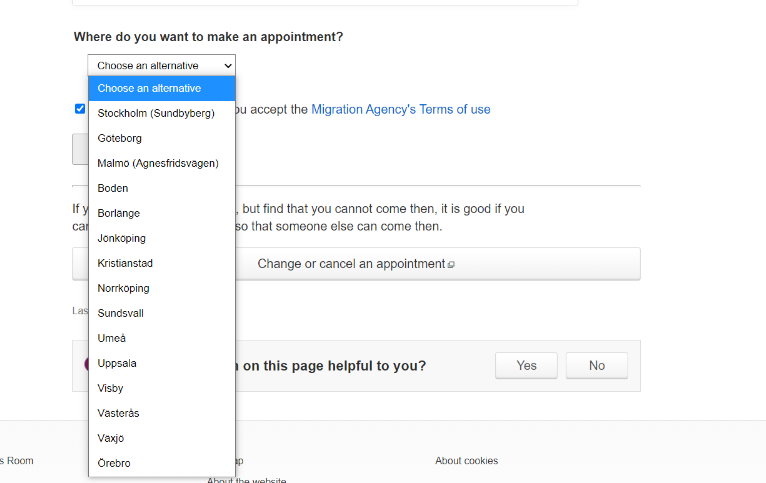Select Sundsvall from the list
This screenshot has height=483, width=766.
162,313
